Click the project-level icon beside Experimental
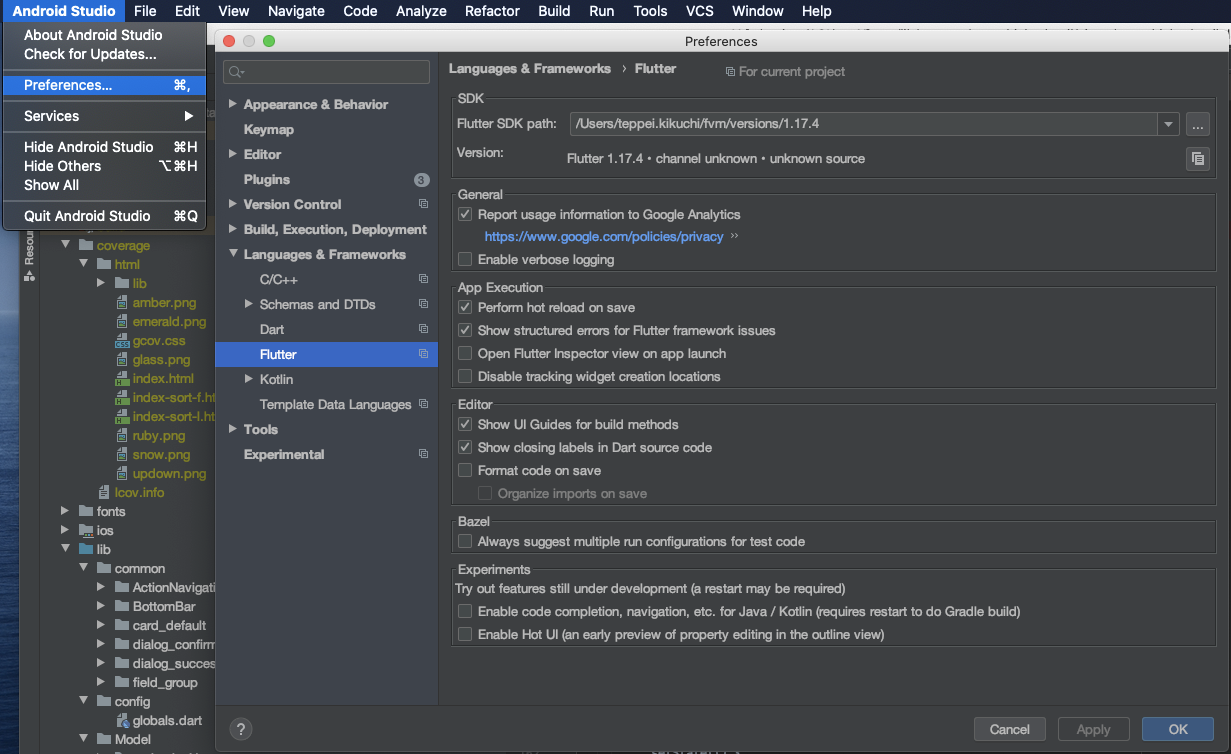 (x=423, y=454)
